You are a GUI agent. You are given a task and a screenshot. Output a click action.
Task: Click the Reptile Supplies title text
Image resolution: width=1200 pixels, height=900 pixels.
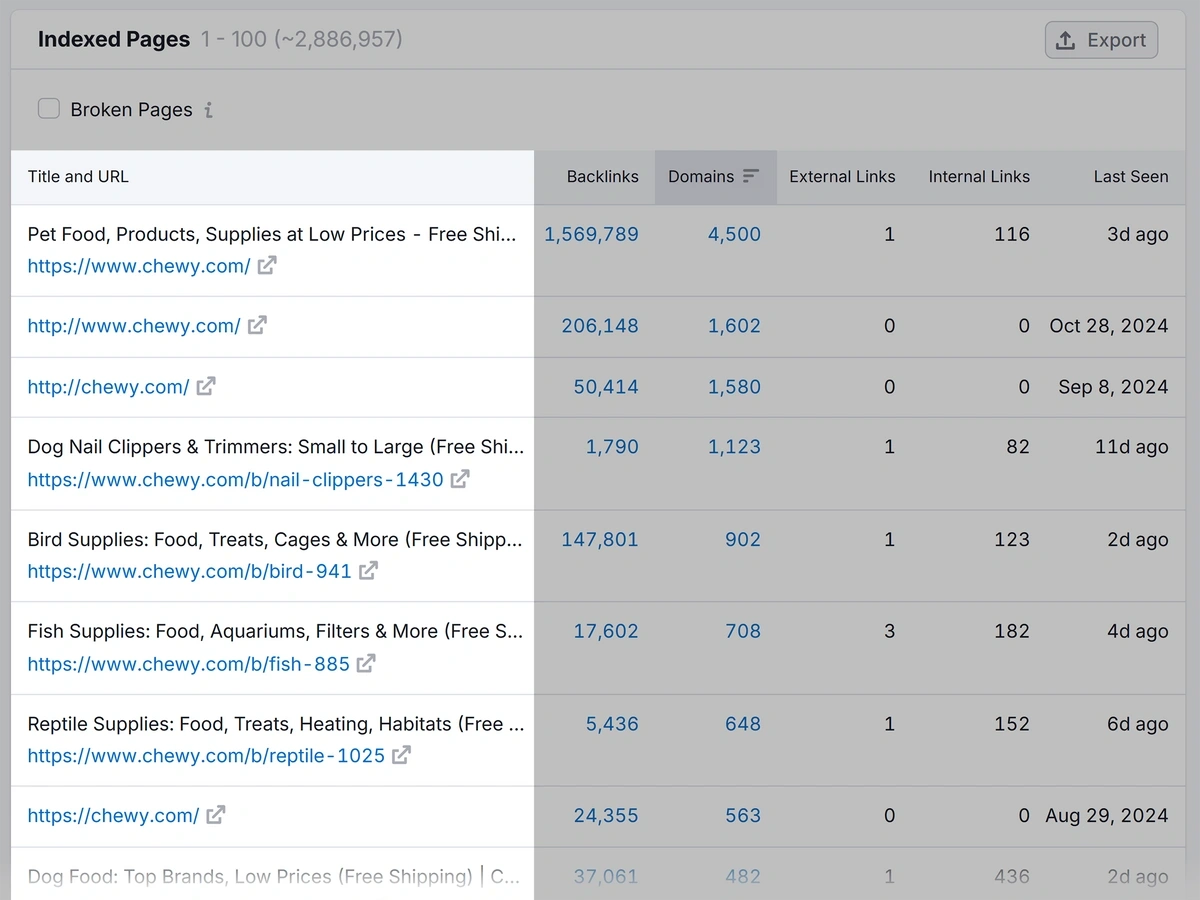point(275,723)
